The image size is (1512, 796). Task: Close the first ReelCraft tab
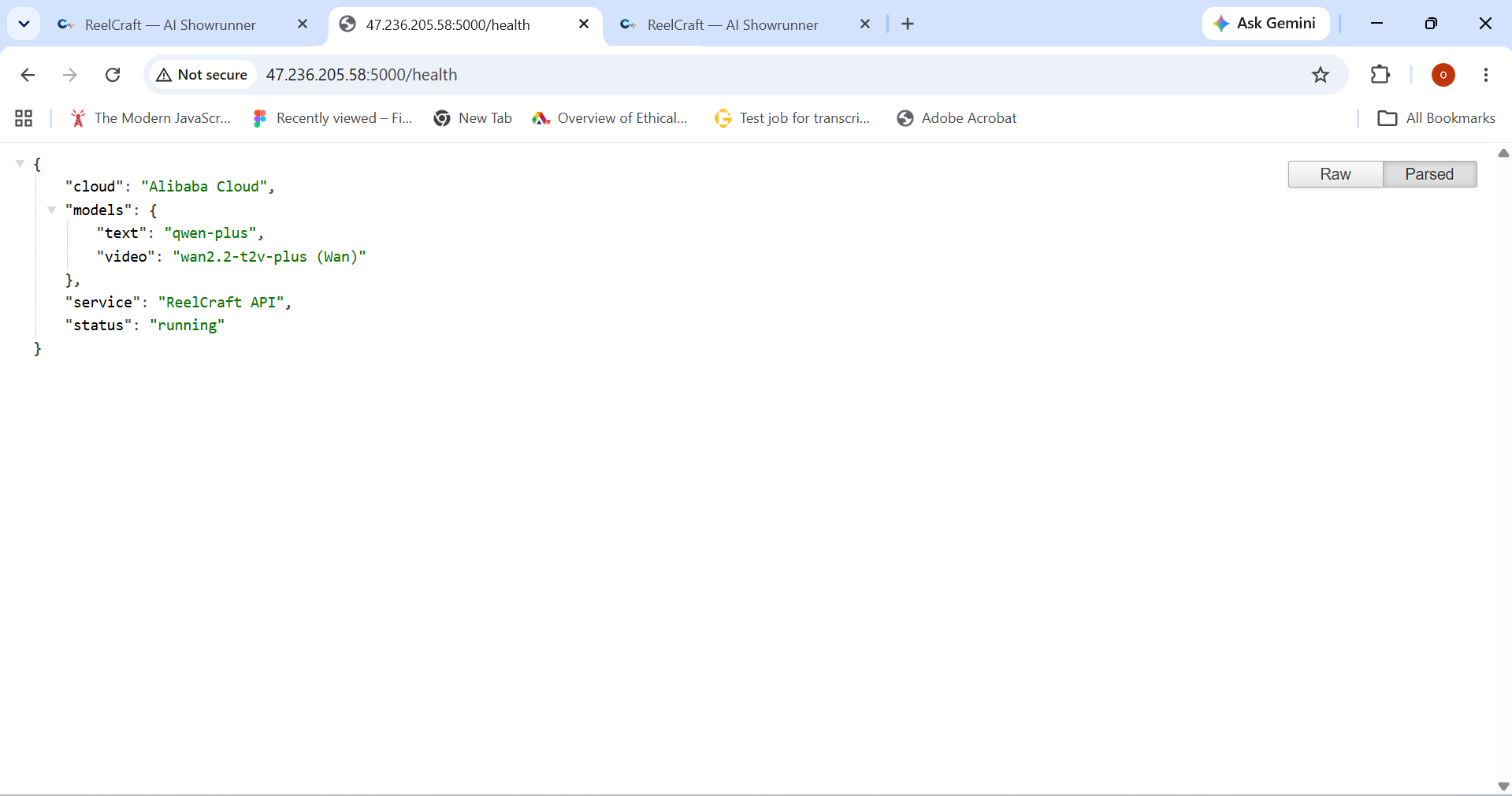click(x=303, y=24)
